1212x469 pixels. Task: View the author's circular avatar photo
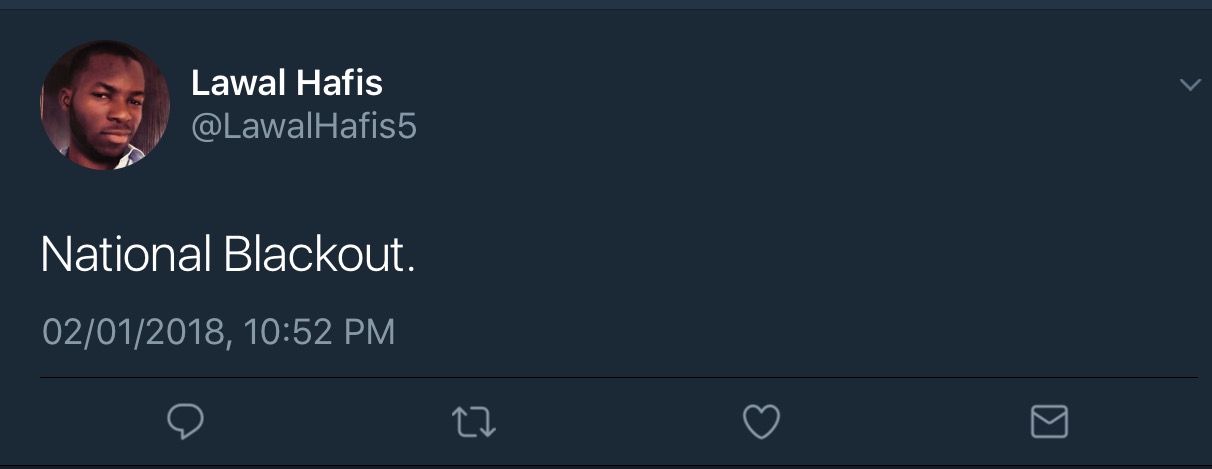pos(105,105)
